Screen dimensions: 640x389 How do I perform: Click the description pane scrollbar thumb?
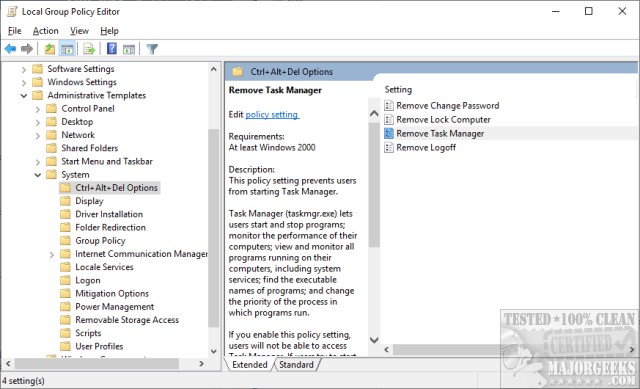click(x=374, y=184)
